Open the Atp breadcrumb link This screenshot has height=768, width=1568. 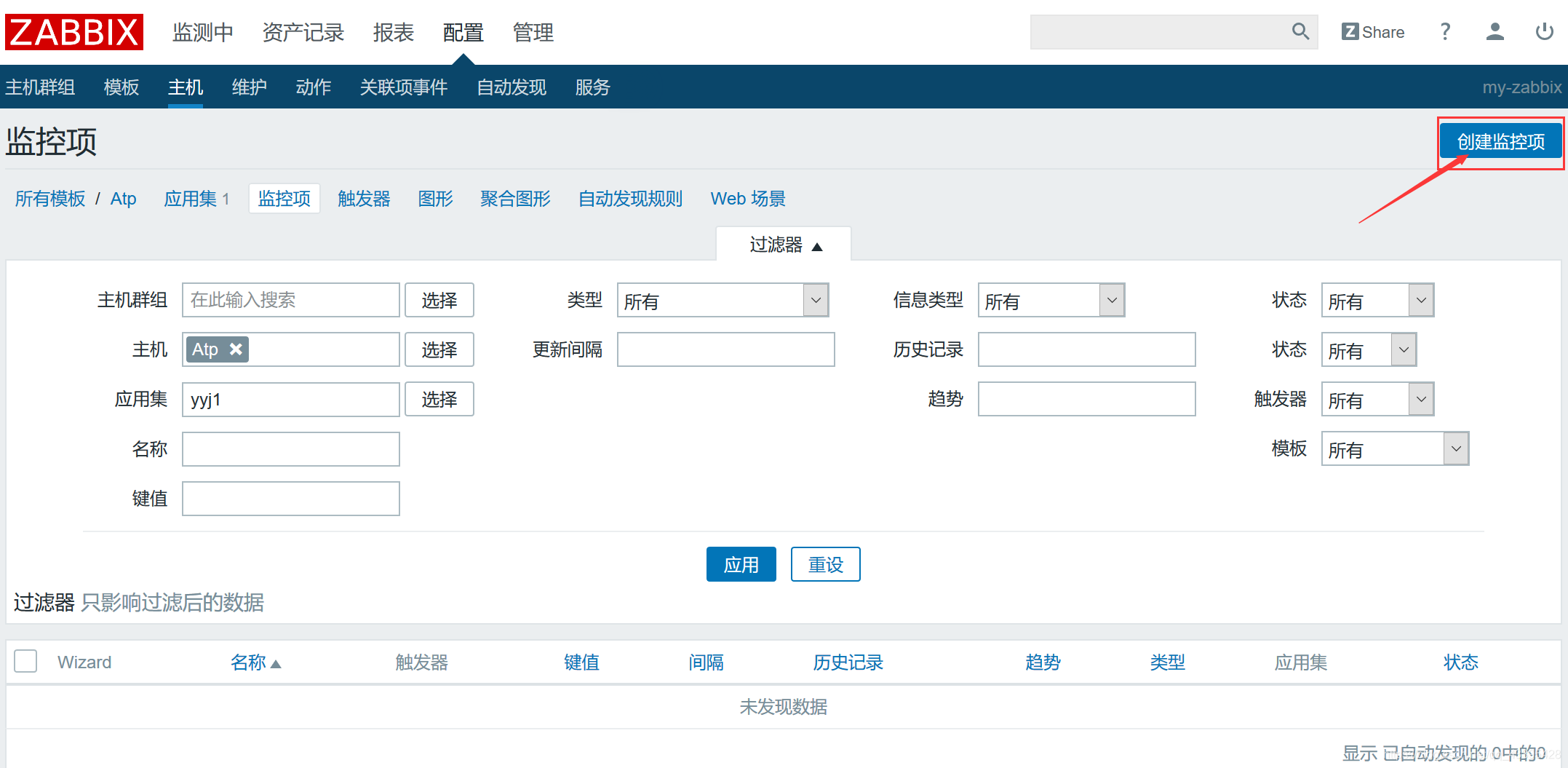click(x=124, y=199)
